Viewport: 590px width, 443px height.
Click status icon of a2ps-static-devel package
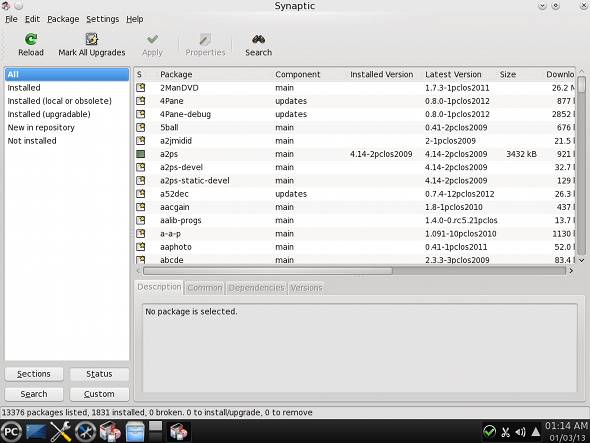click(141, 181)
